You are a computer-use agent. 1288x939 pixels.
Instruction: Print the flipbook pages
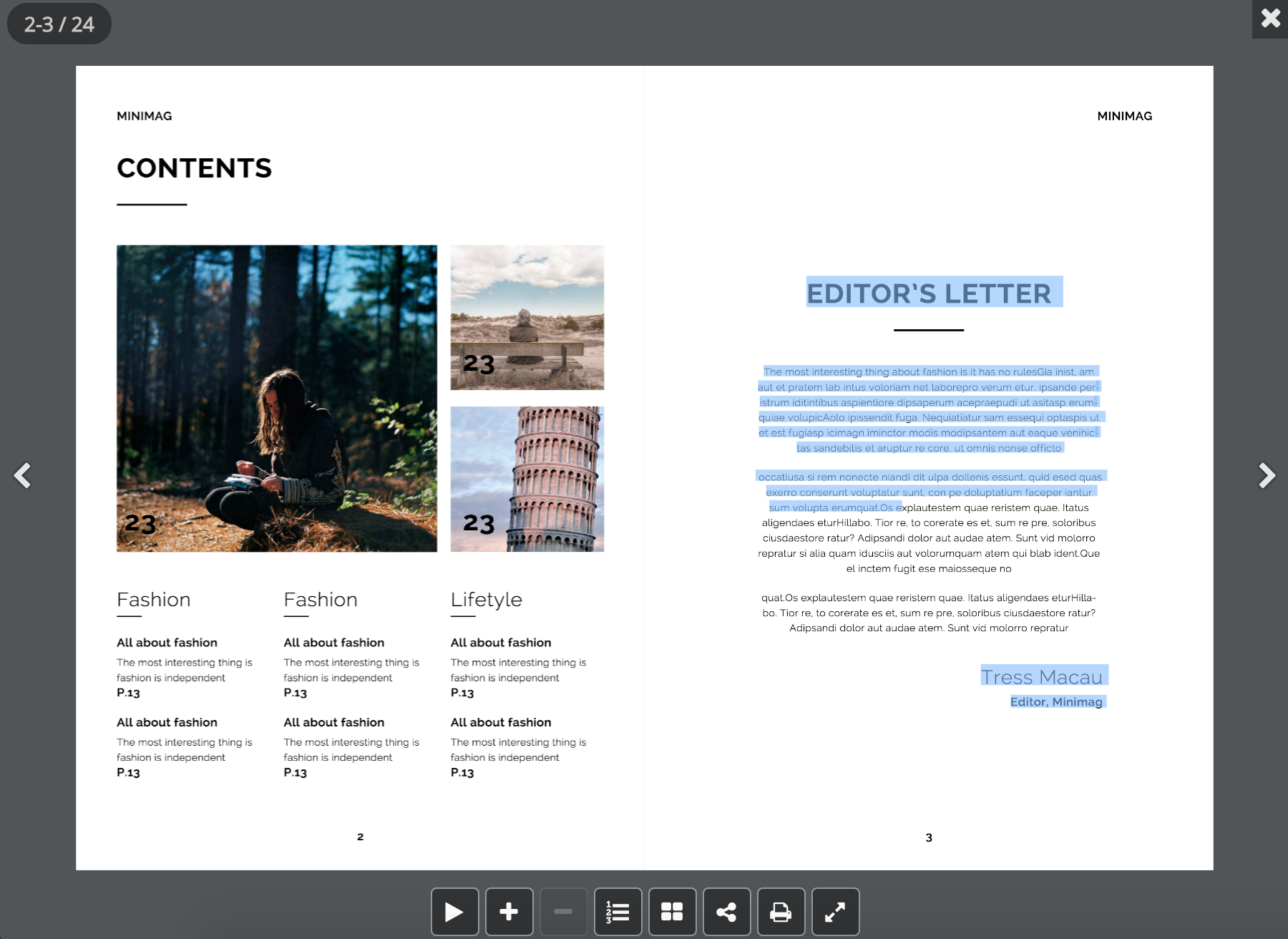(781, 911)
